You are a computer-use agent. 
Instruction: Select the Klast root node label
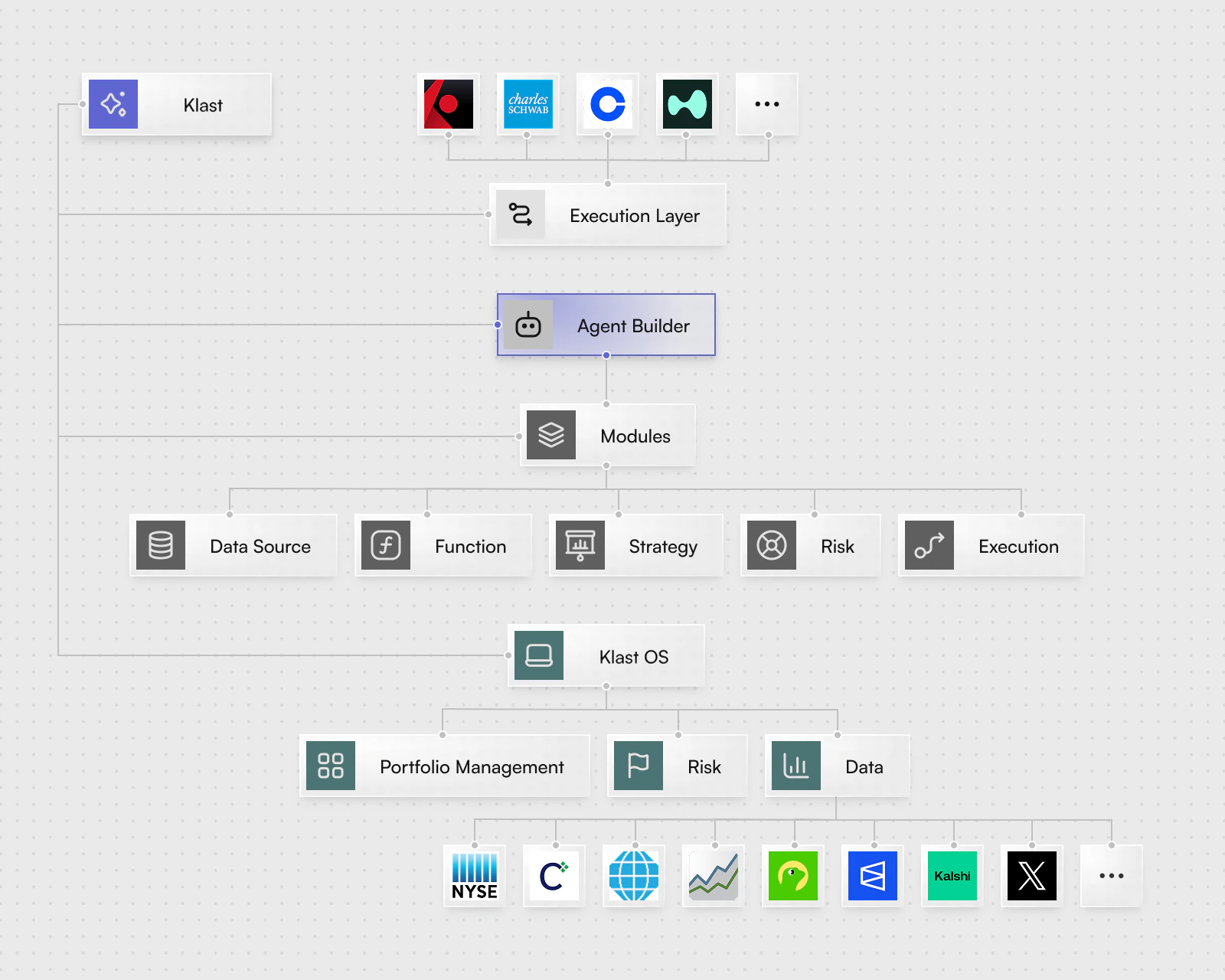point(203,105)
